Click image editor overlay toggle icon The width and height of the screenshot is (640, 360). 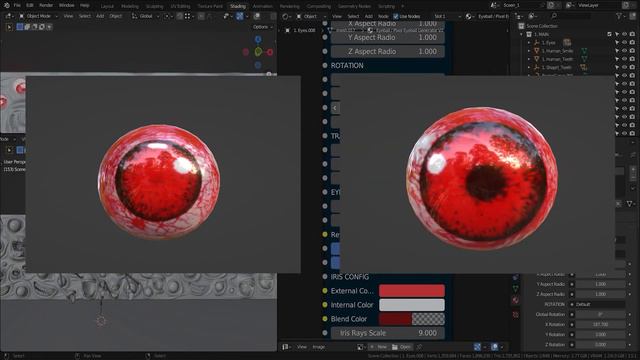(x=495, y=347)
